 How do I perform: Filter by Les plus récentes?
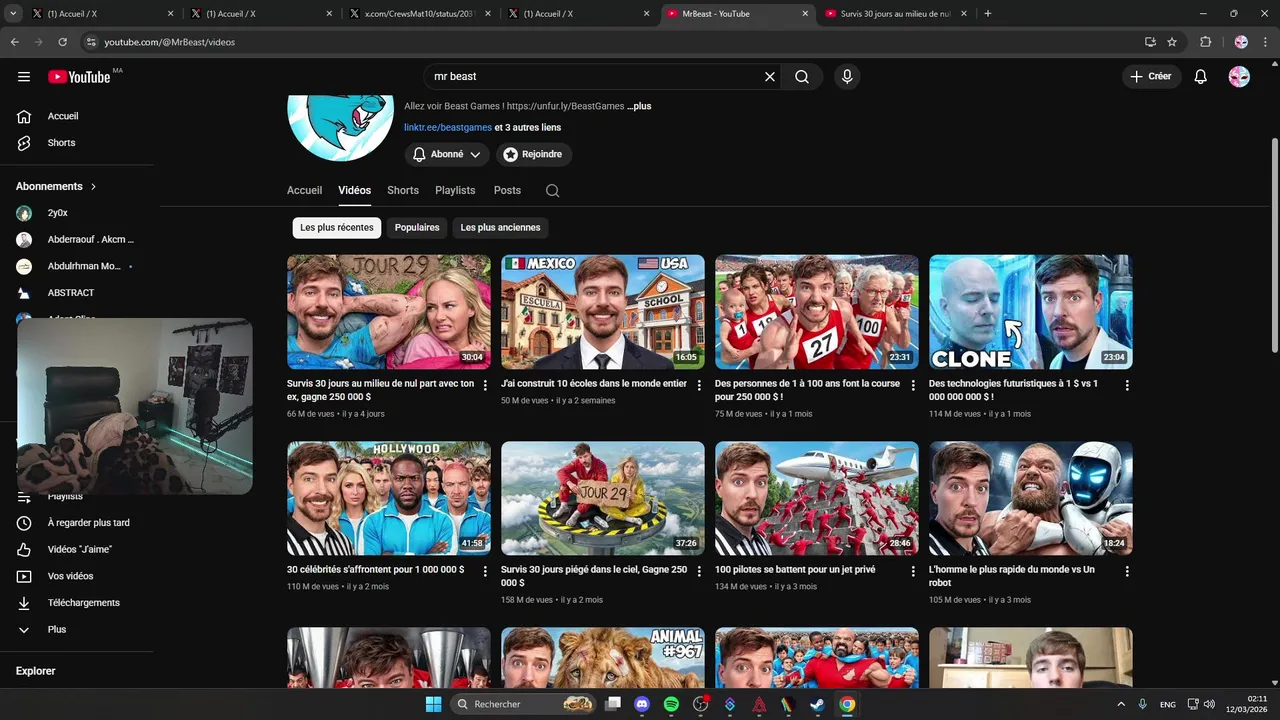coord(337,228)
